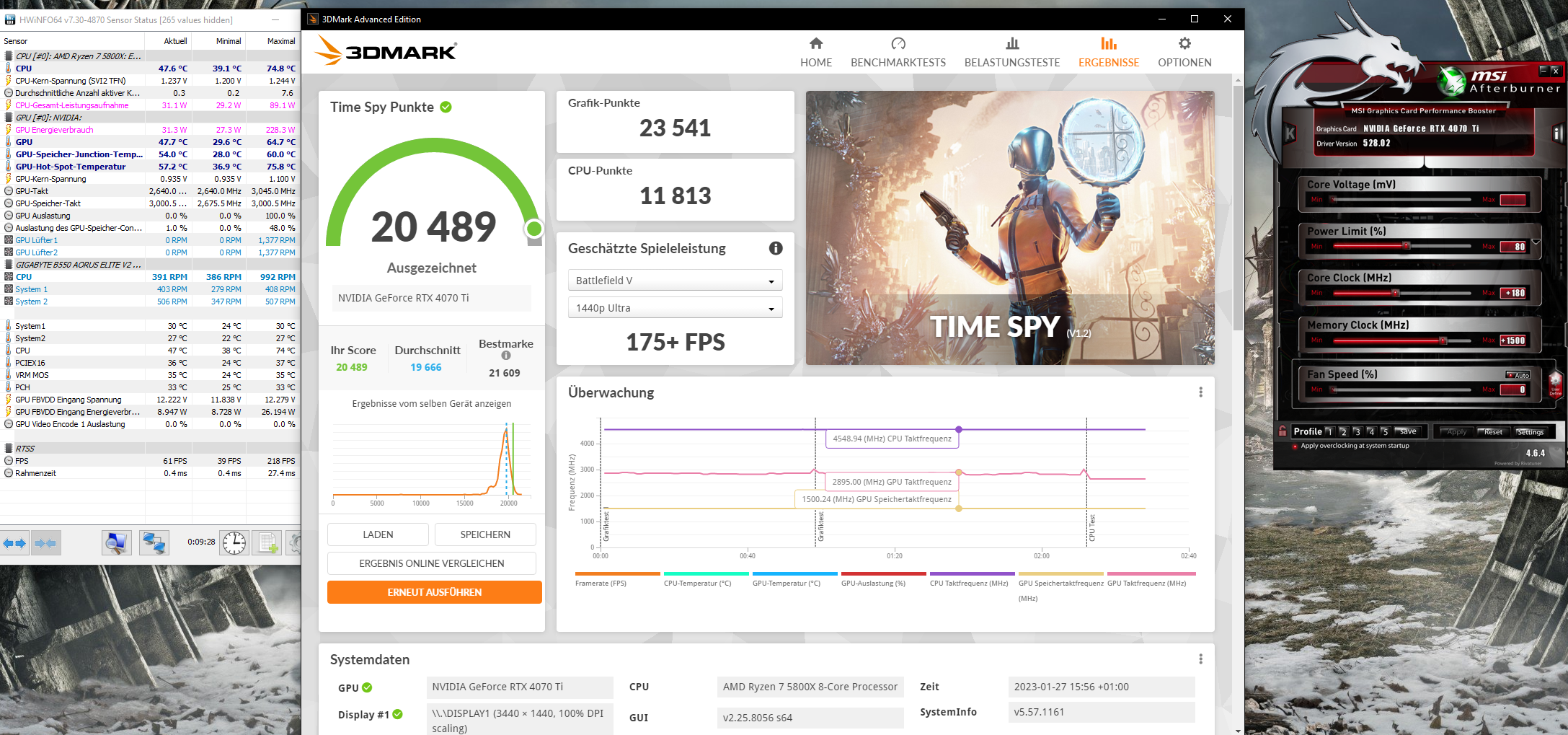Click the HWiNFO clock reset icon
Viewport: 1568px width, 735px height.
tap(234, 542)
